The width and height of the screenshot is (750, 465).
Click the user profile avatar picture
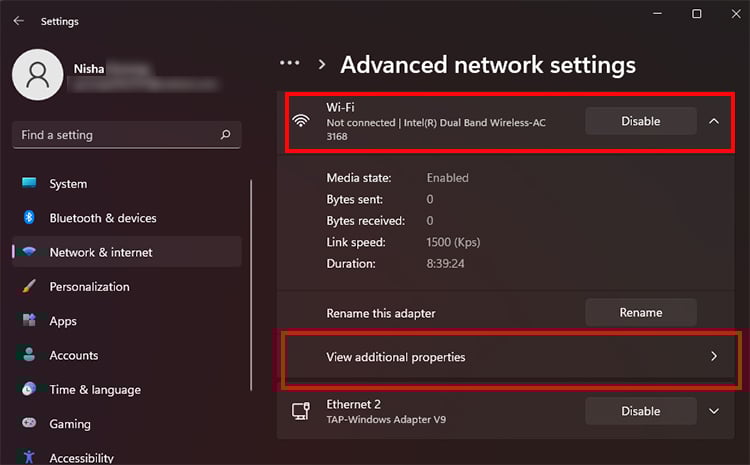point(37,76)
